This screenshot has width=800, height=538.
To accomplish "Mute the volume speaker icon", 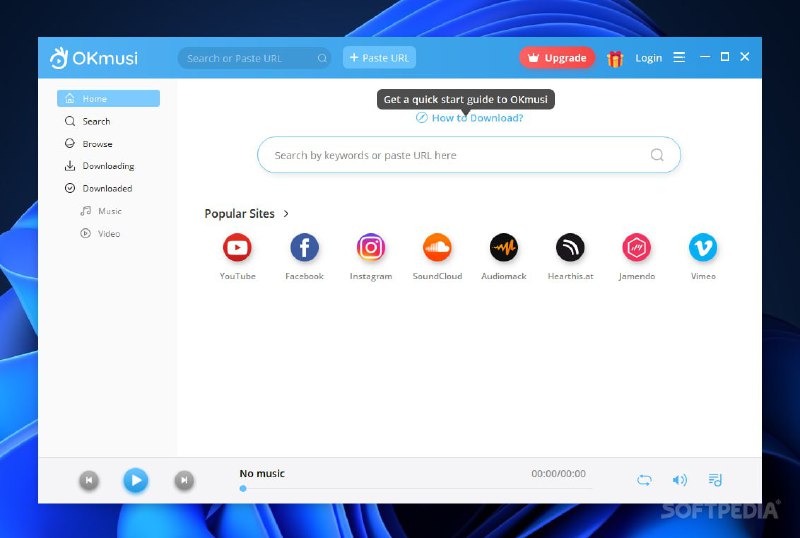I will click(x=680, y=480).
